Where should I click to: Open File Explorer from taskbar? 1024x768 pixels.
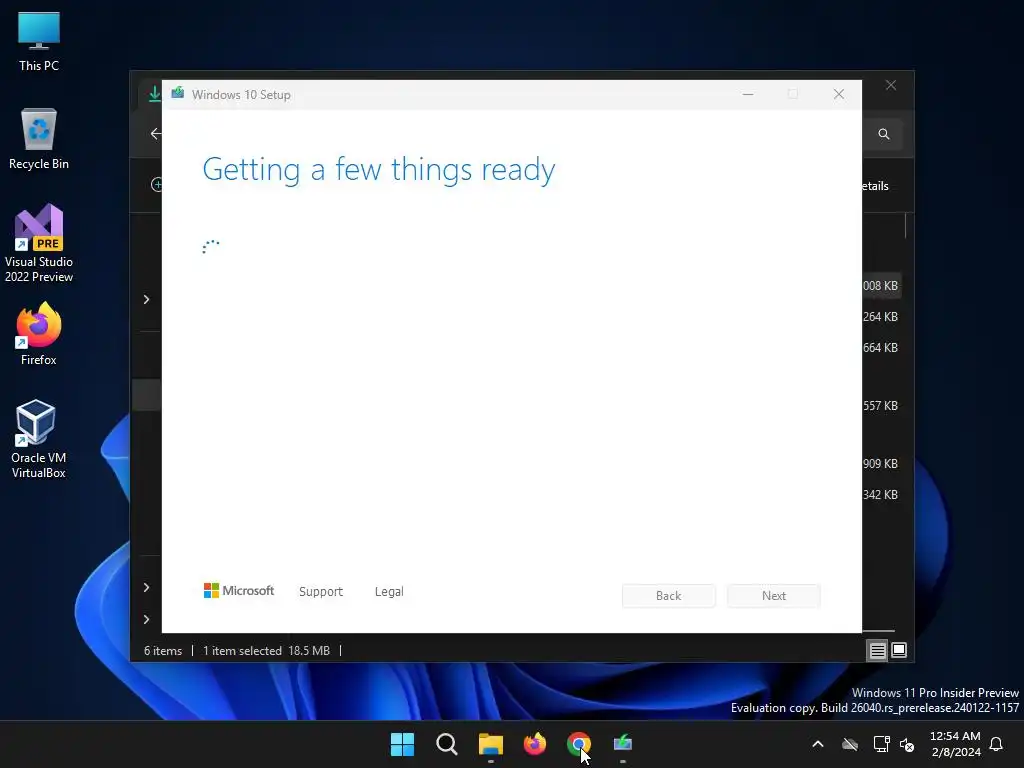pyautogui.click(x=490, y=744)
